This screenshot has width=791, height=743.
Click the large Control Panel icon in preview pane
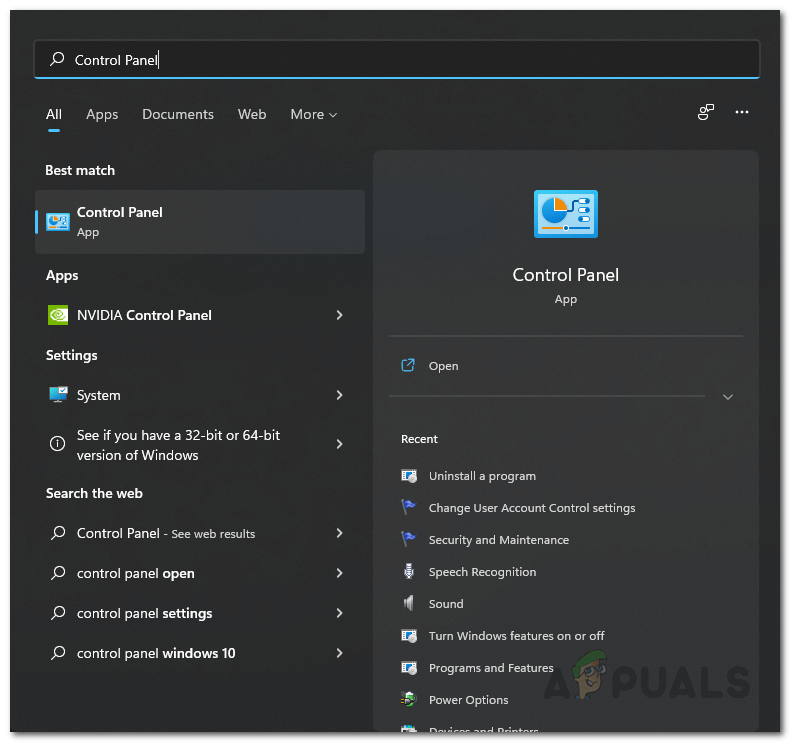point(566,214)
